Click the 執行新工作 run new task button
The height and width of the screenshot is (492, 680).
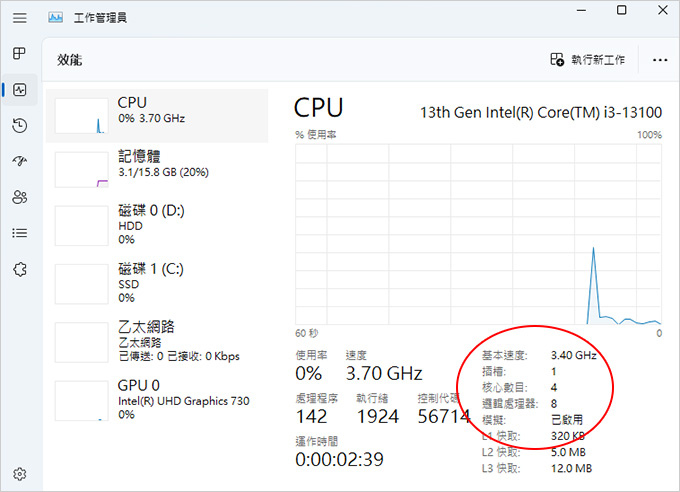click(x=588, y=59)
